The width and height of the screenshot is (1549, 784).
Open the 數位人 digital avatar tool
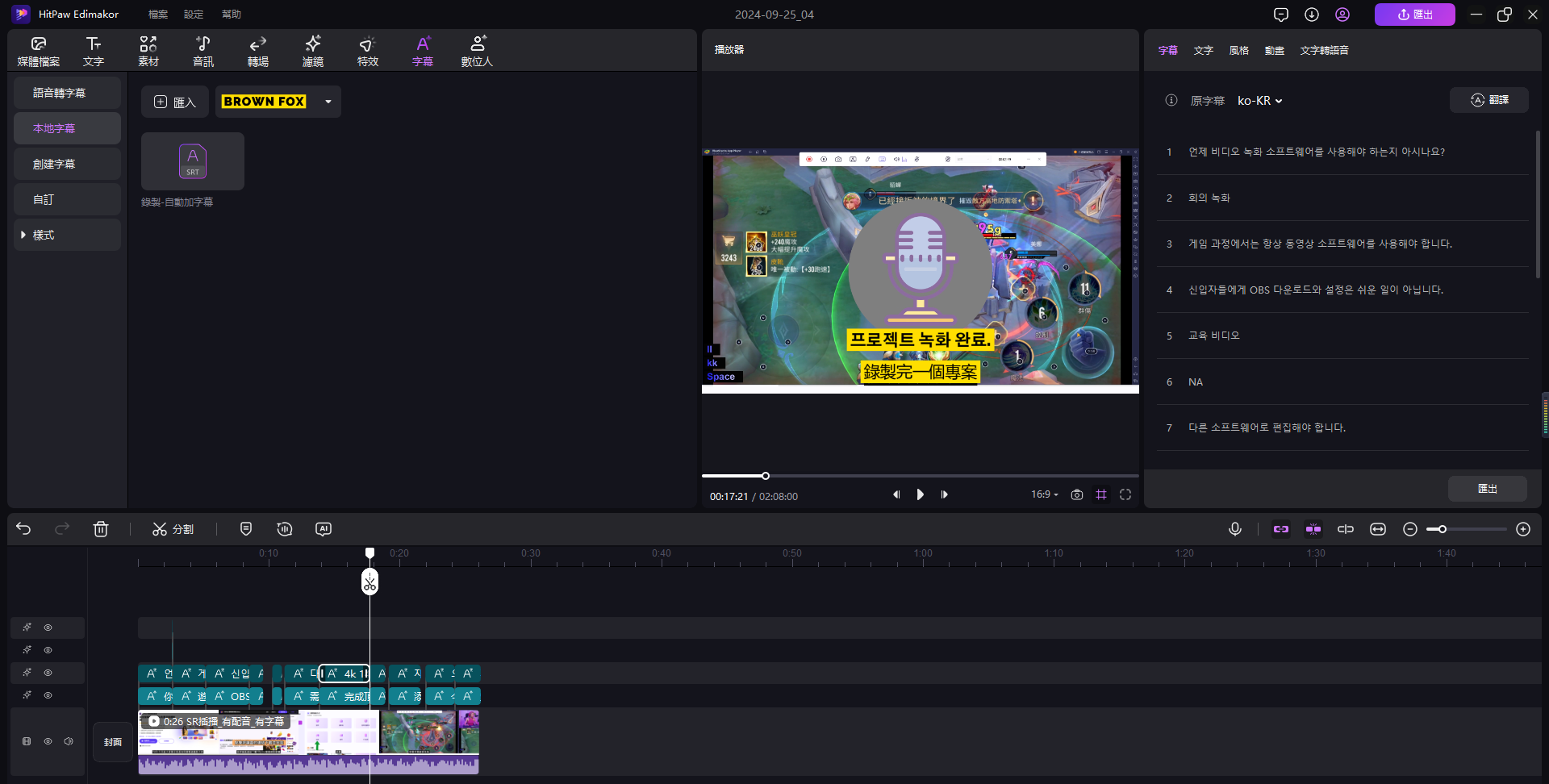(477, 51)
